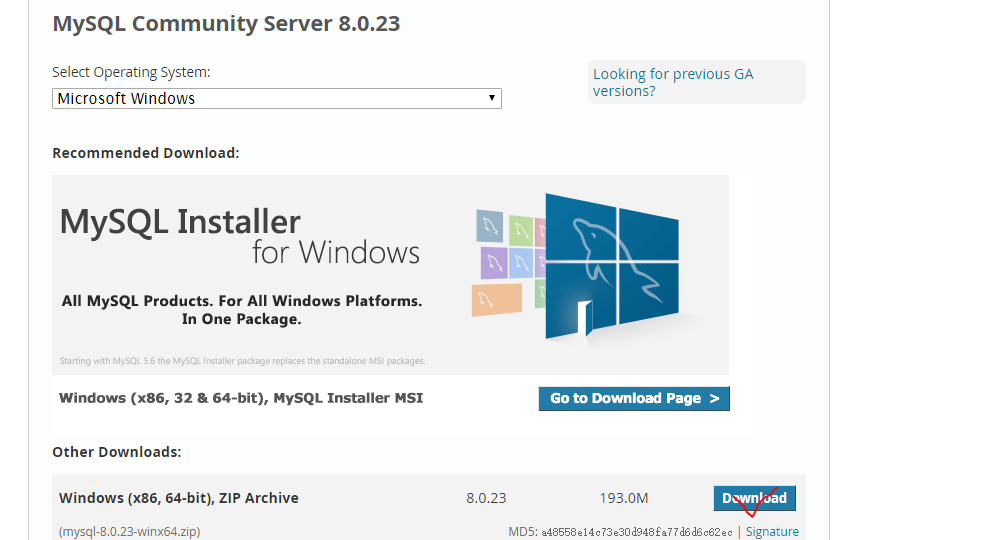Click the 'Recommended Download:' label

pyautogui.click(x=146, y=153)
